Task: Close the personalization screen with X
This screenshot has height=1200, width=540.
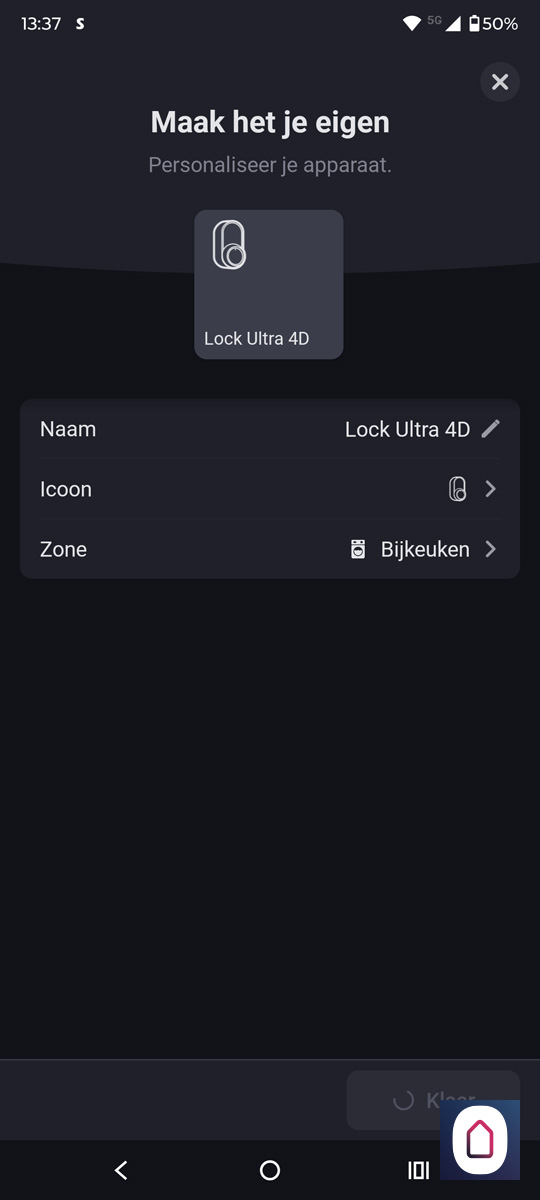Action: pyautogui.click(x=500, y=82)
